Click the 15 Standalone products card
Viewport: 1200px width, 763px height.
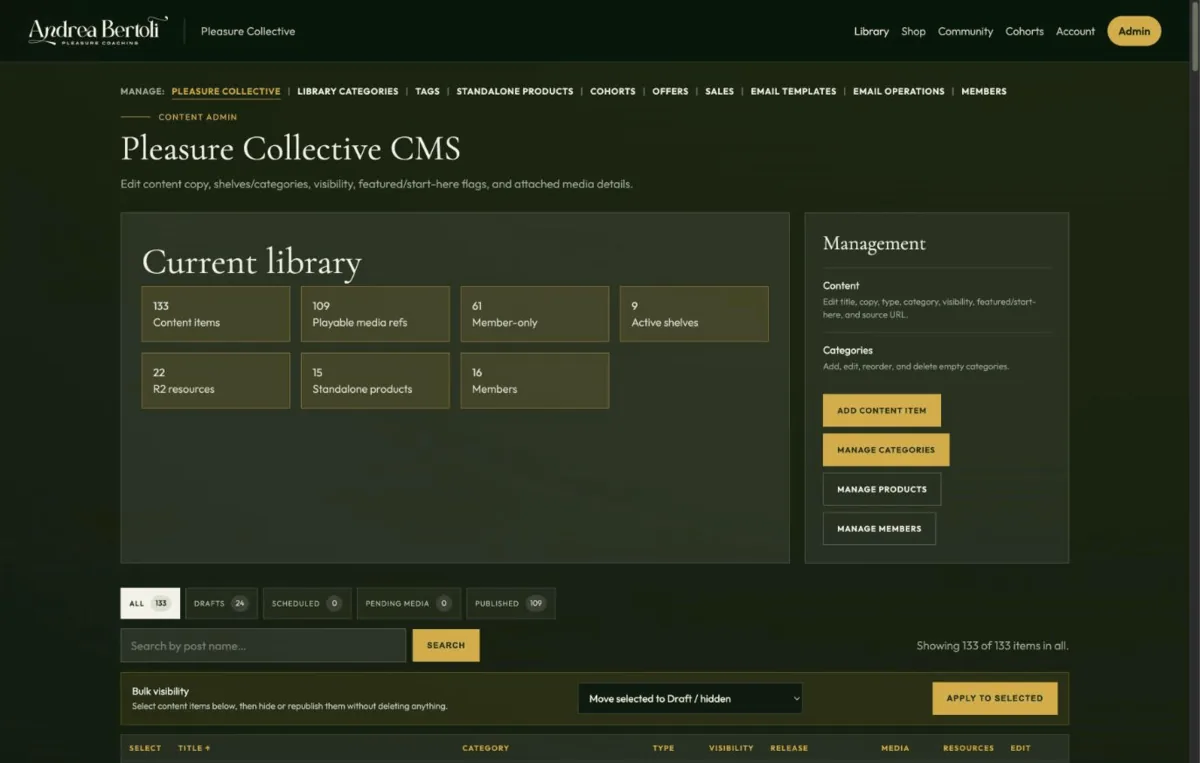[375, 380]
